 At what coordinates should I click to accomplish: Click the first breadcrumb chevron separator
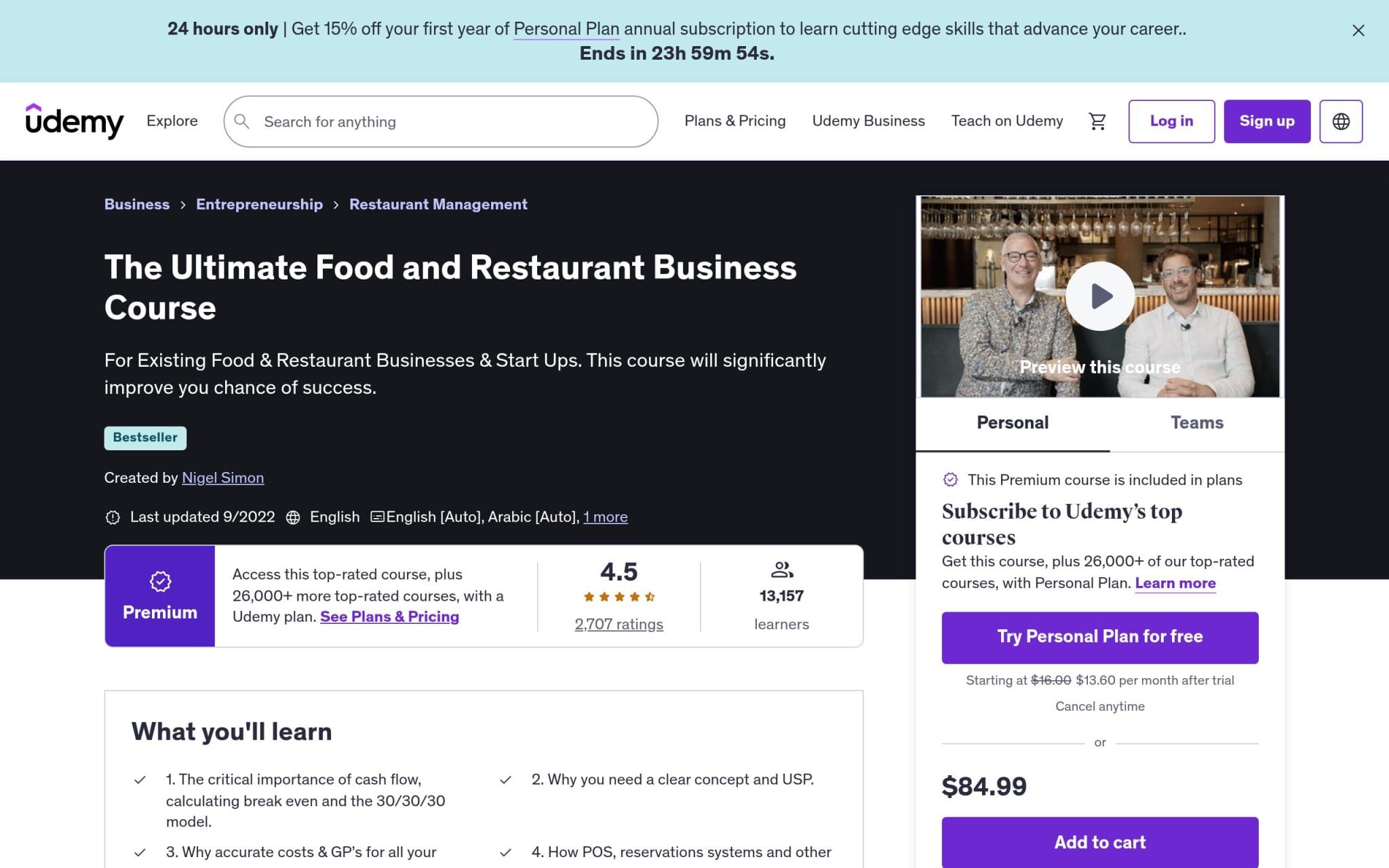pyautogui.click(x=182, y=205)
